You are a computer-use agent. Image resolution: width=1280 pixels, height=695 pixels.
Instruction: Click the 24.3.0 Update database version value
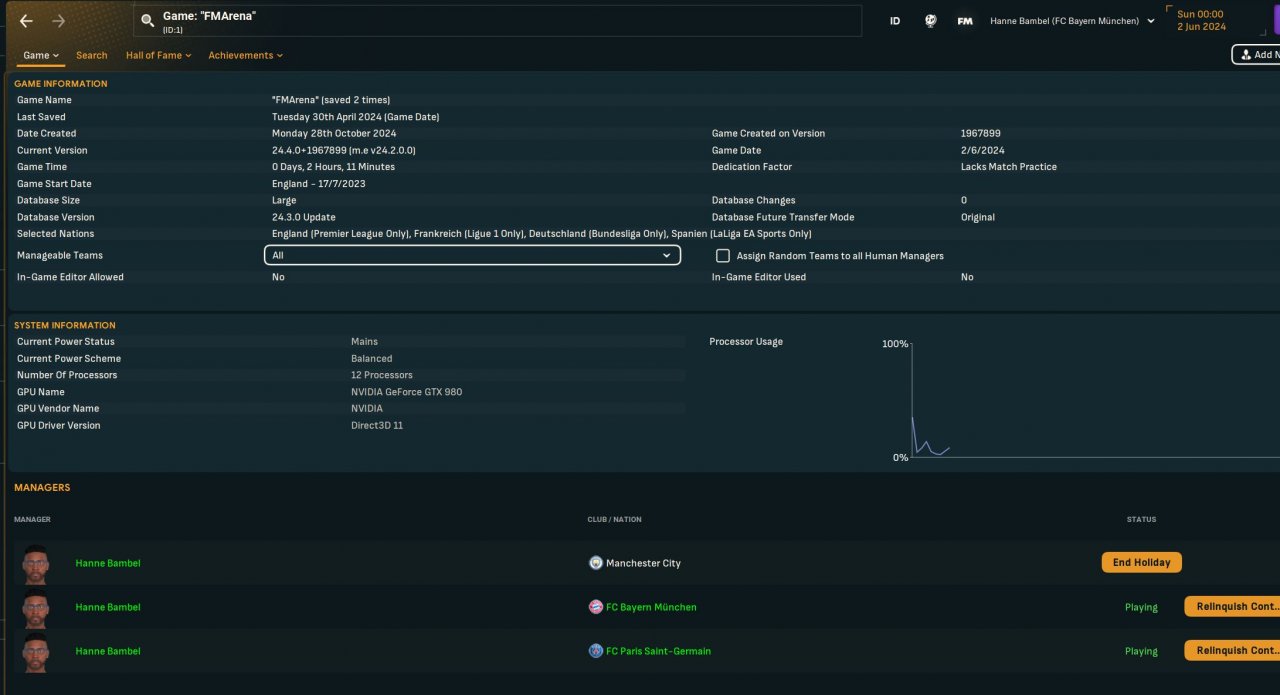[303, 217]
